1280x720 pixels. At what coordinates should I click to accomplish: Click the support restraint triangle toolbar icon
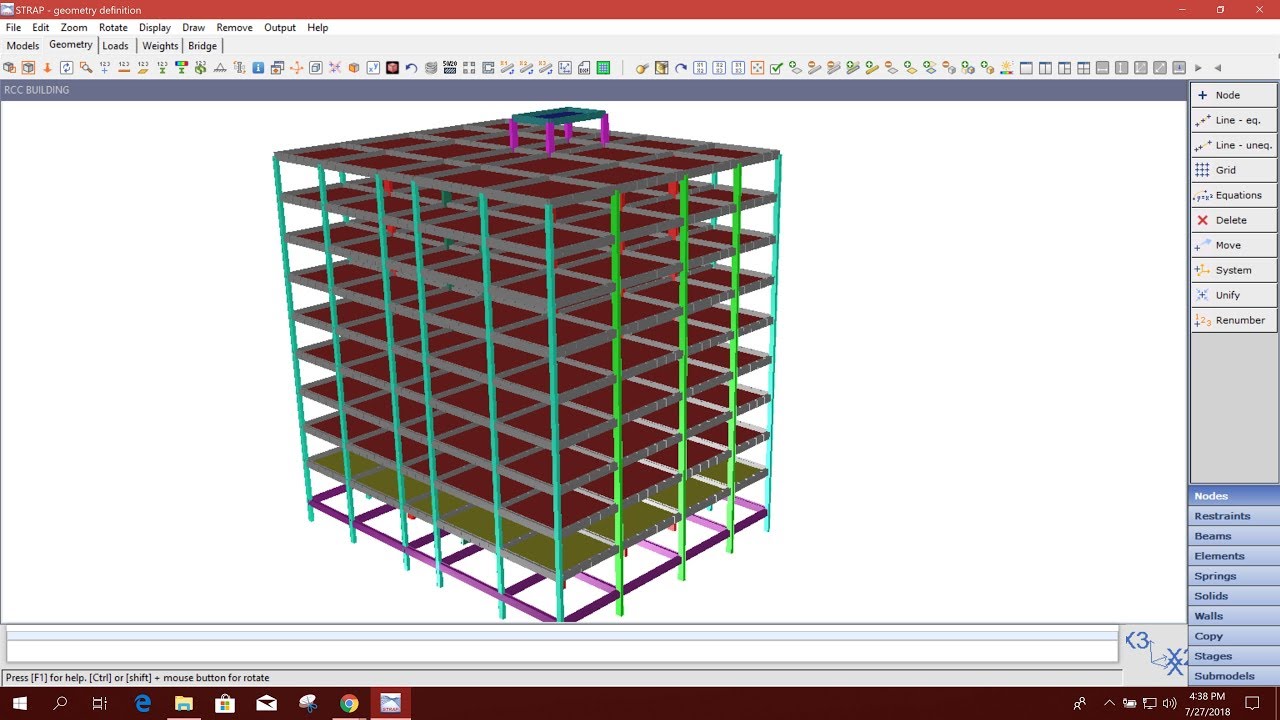coord(218,67)
